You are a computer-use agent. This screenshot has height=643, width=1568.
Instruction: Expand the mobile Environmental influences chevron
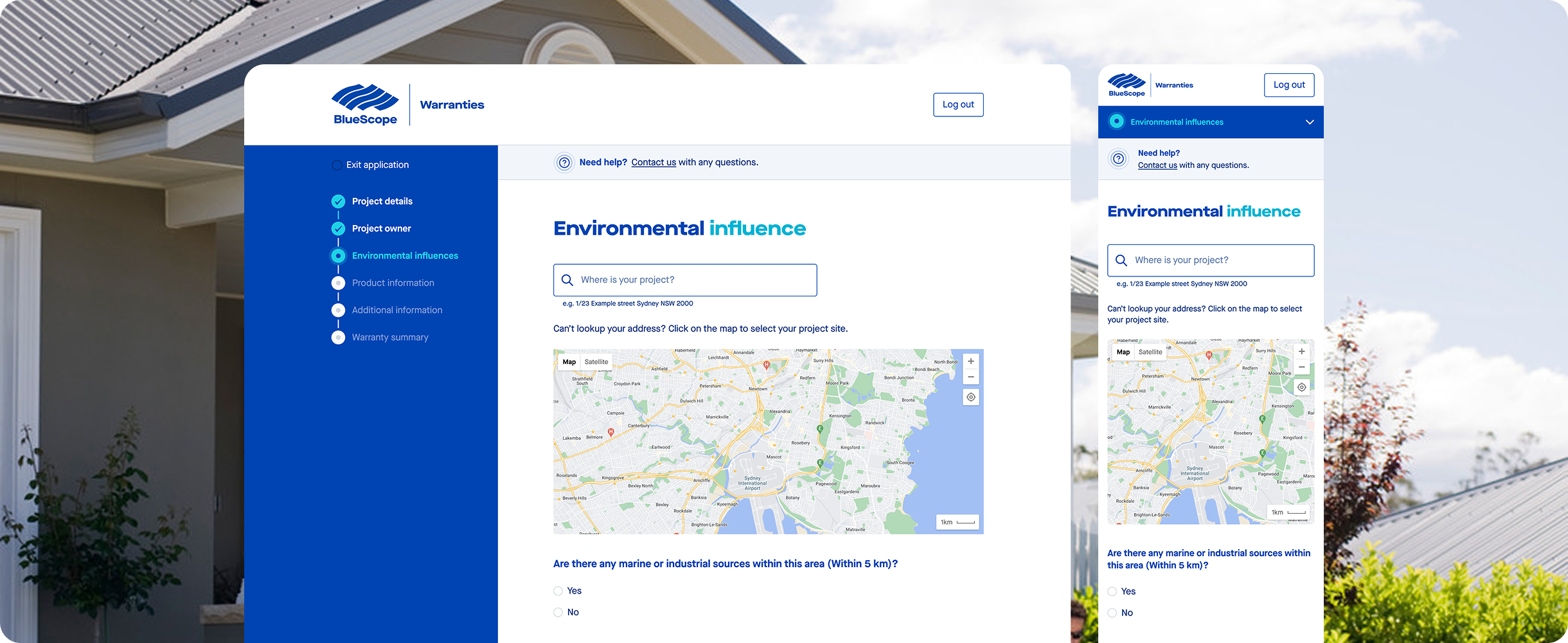point(1309,122)
